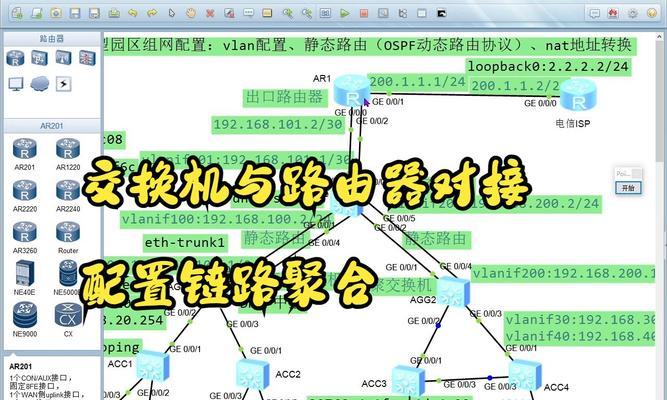
Task: Zoom out on the topology canvas
Action: (307, 13)
